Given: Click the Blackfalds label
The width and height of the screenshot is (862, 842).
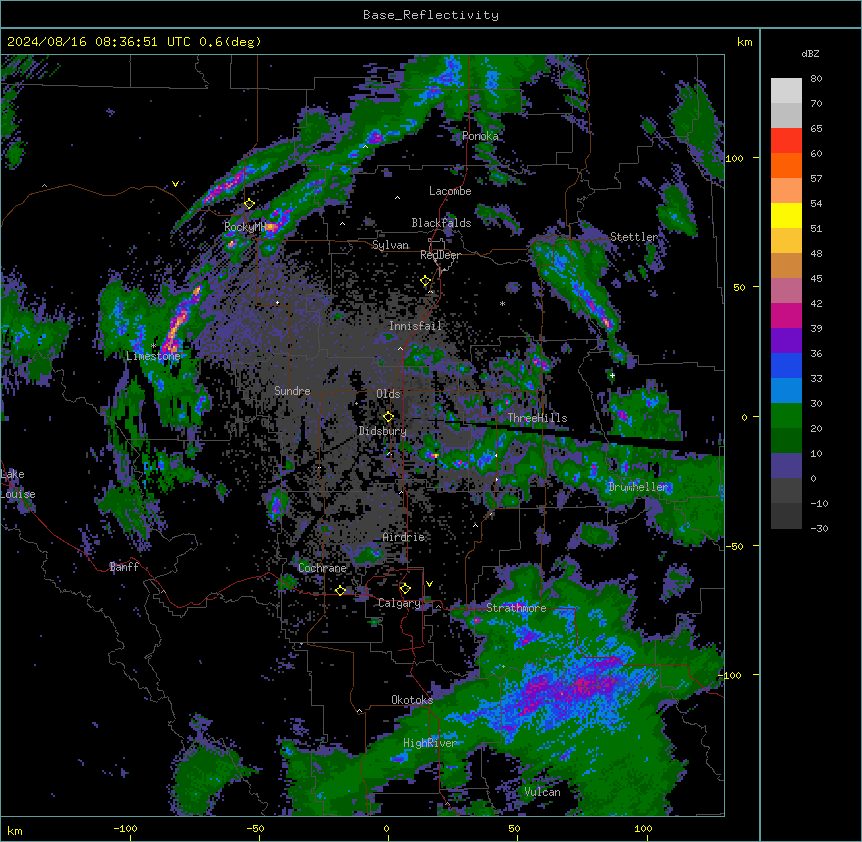Looking at the screenshot, I should [441, 223].
